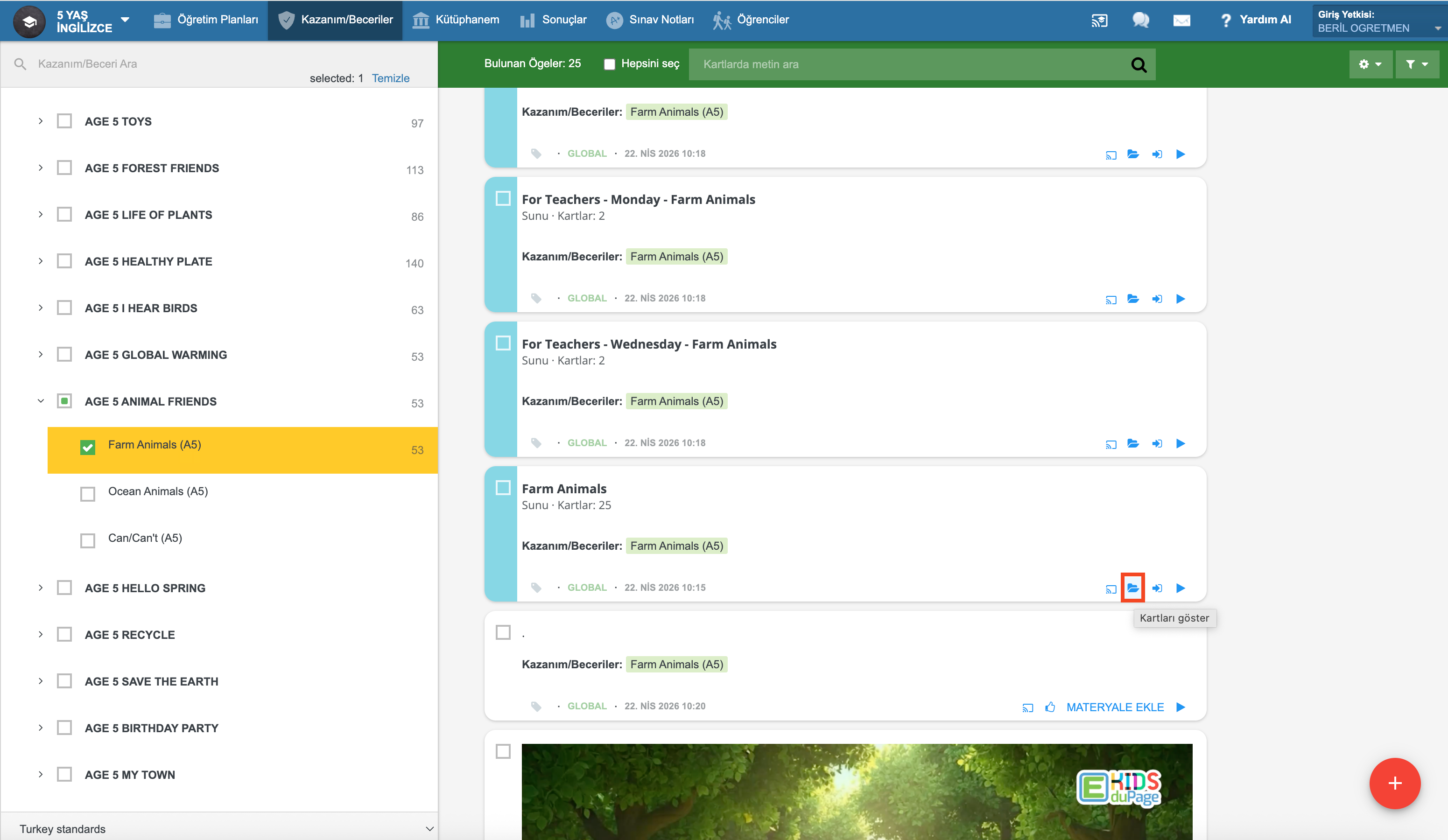
Task: Open the cast screen icon in header
Action: coord(1099,21)
